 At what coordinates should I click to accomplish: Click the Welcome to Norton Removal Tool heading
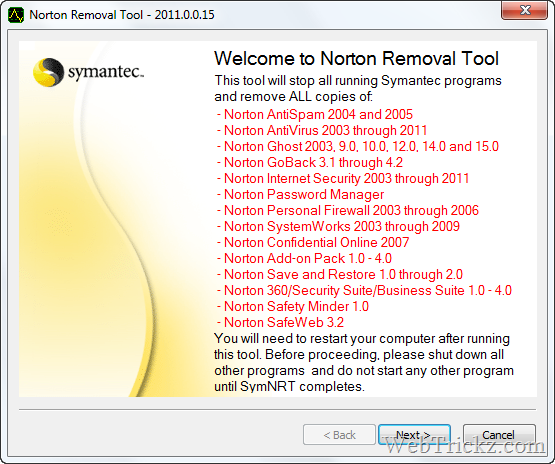tap(356, 58)
